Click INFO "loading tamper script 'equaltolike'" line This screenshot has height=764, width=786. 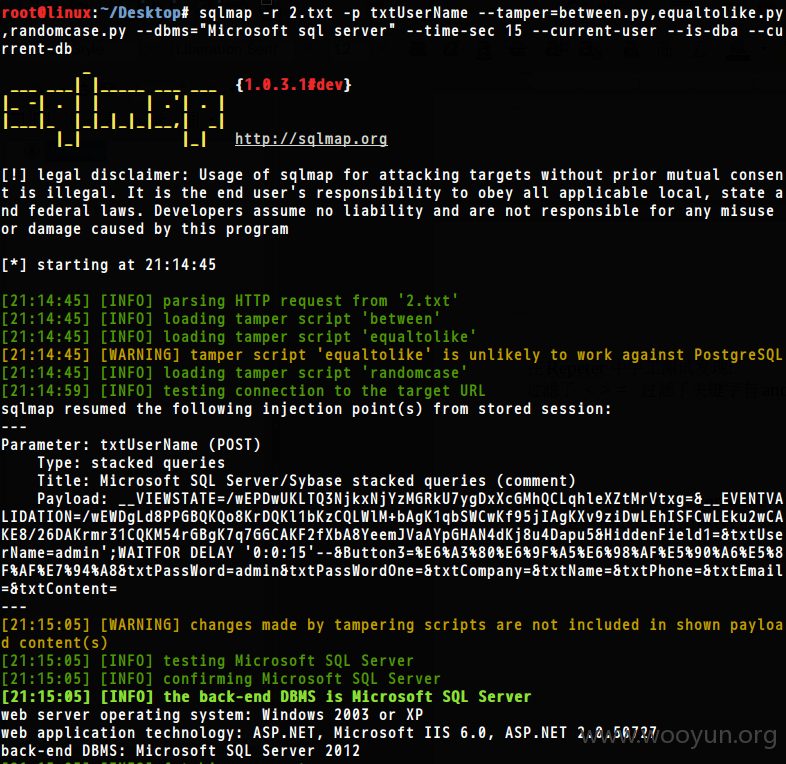(319, 337)
